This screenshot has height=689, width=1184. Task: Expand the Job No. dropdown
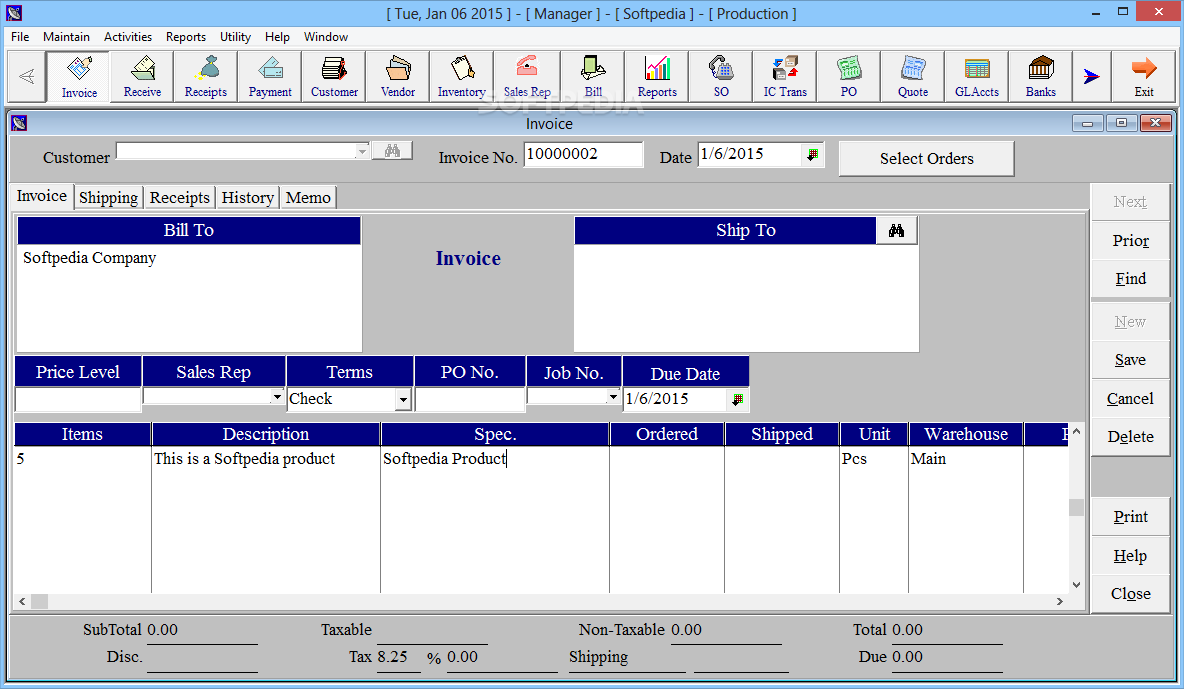(612, 397)
